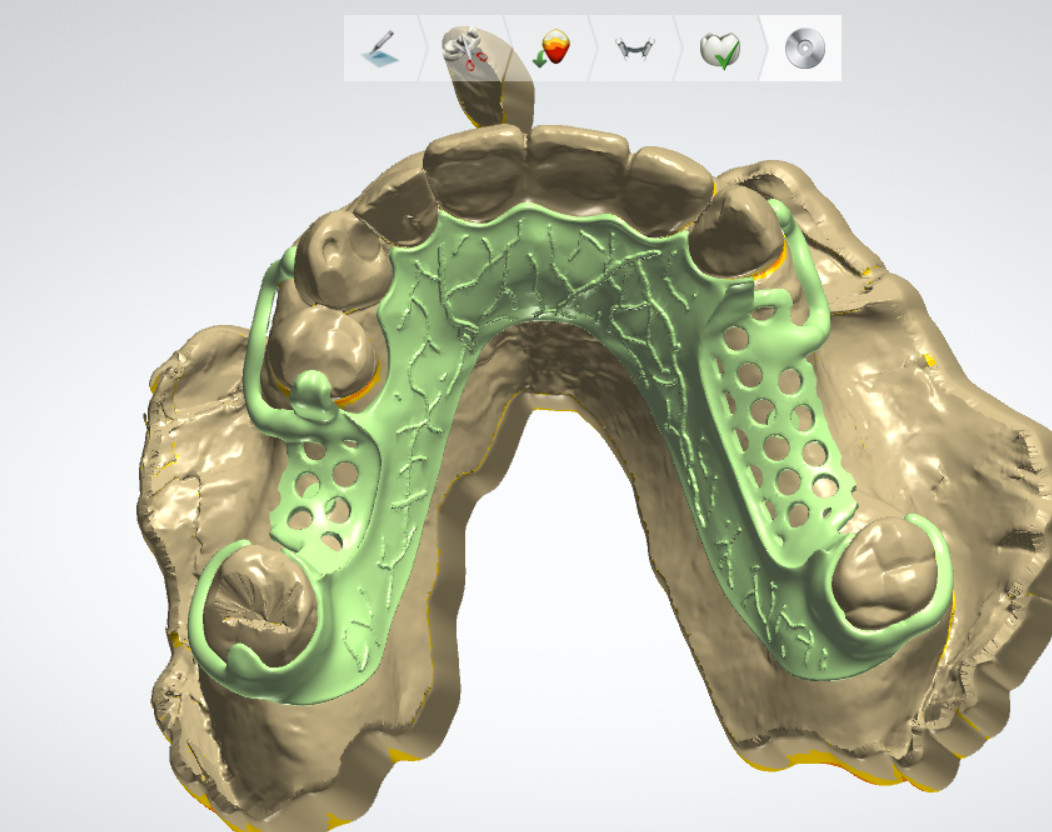The width and height of the screenshot is (1052, 832).
Task: Open the tooth checkmark finalize step
Action: (x=719, y=49)
